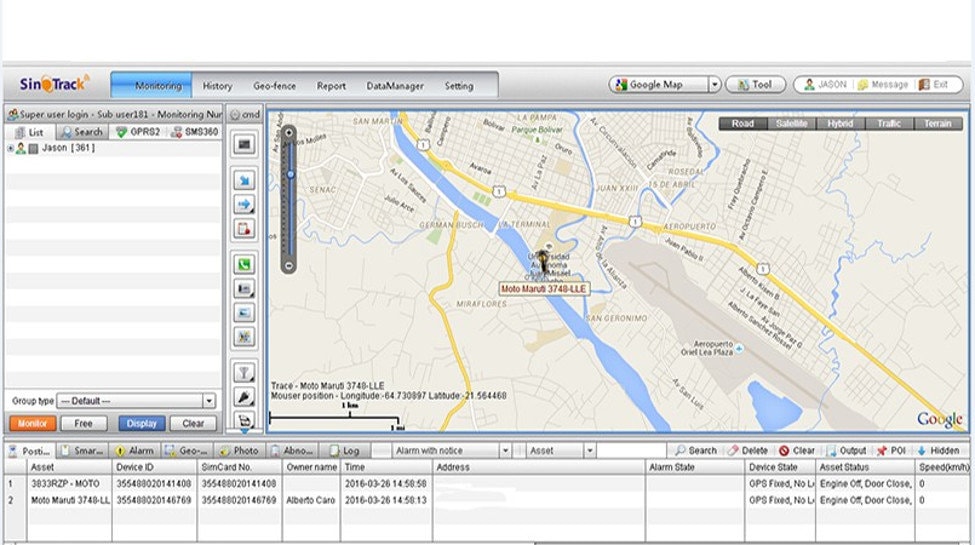The width and height of the screenshot is (975, 545).
Task: Open the Report tab
Action: tap(331, 86)
